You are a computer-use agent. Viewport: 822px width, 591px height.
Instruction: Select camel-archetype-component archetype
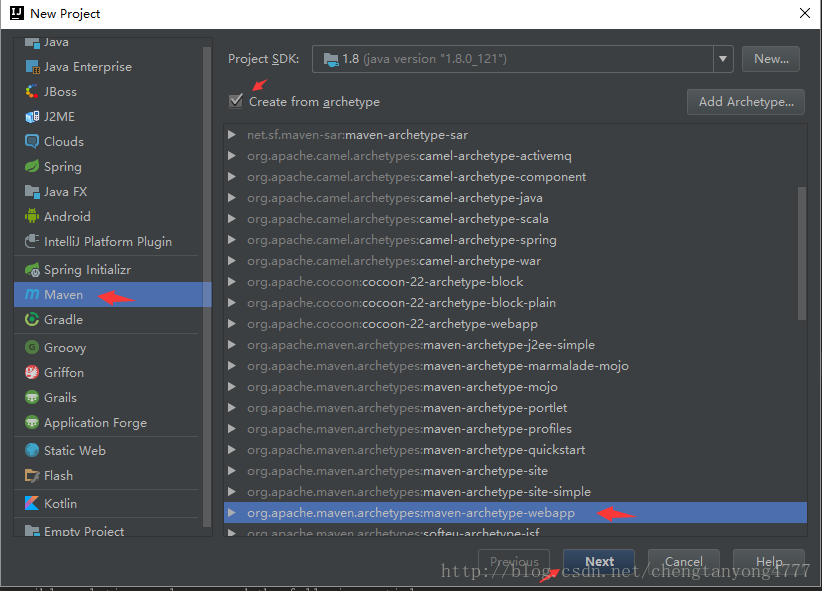515,177
